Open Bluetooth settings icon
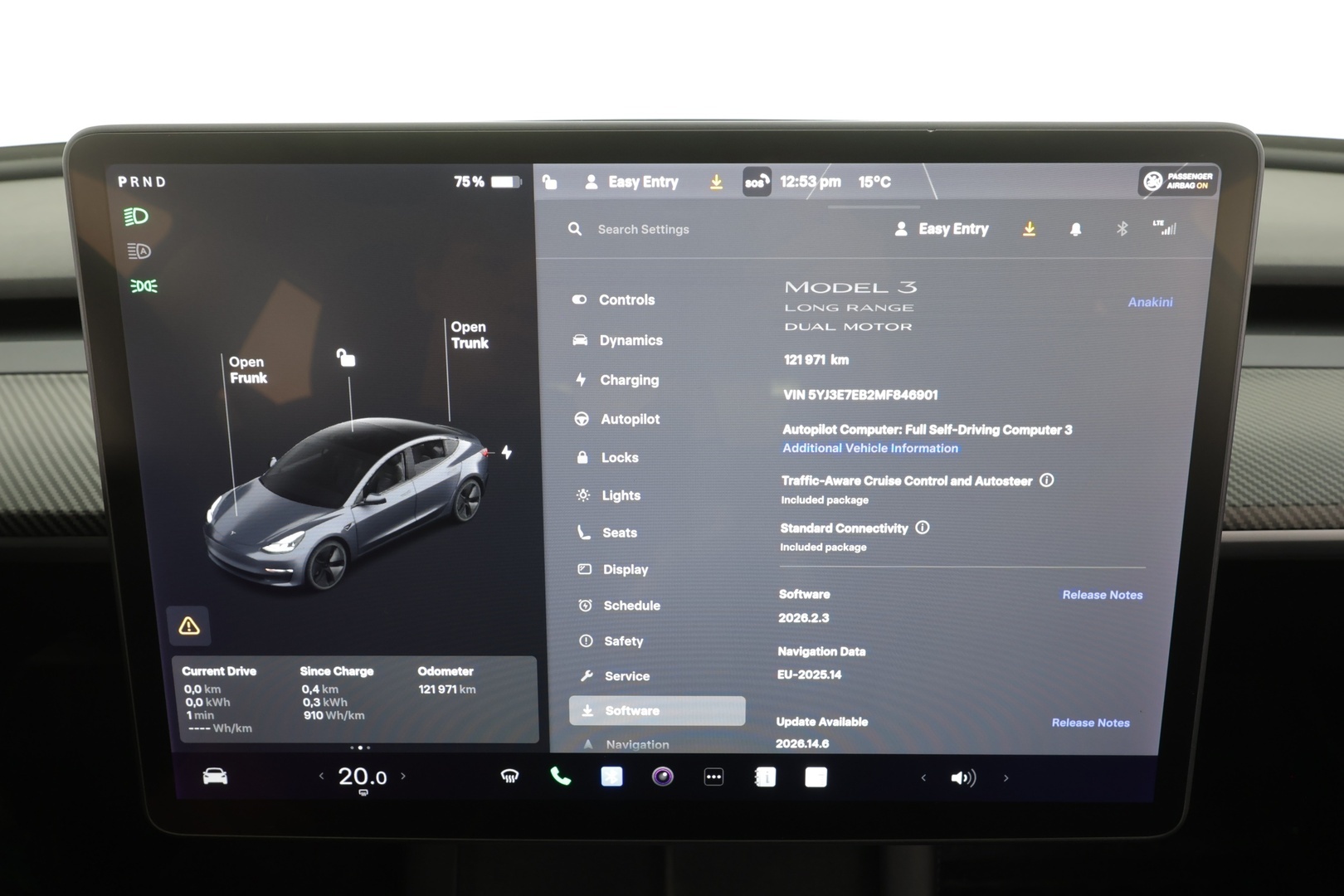 pyautogui.click(x=1122, y=228)
